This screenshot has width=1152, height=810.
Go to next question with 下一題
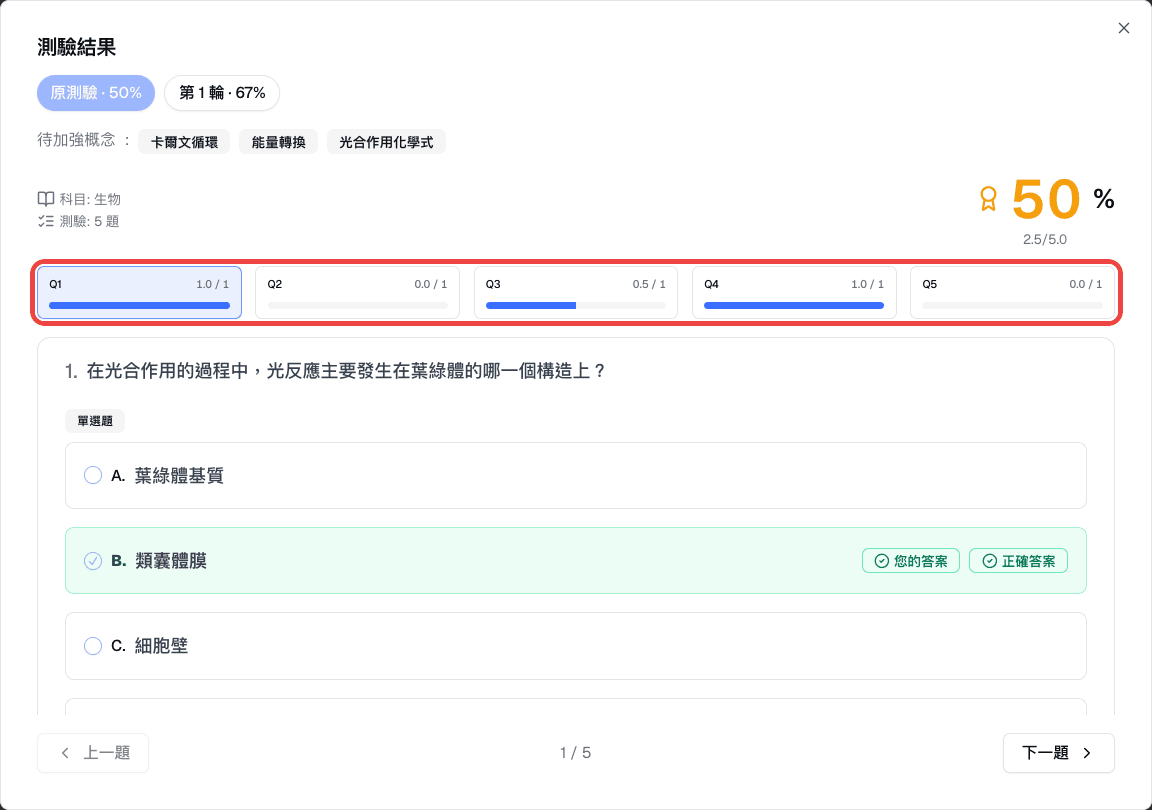coord(1059,753)
